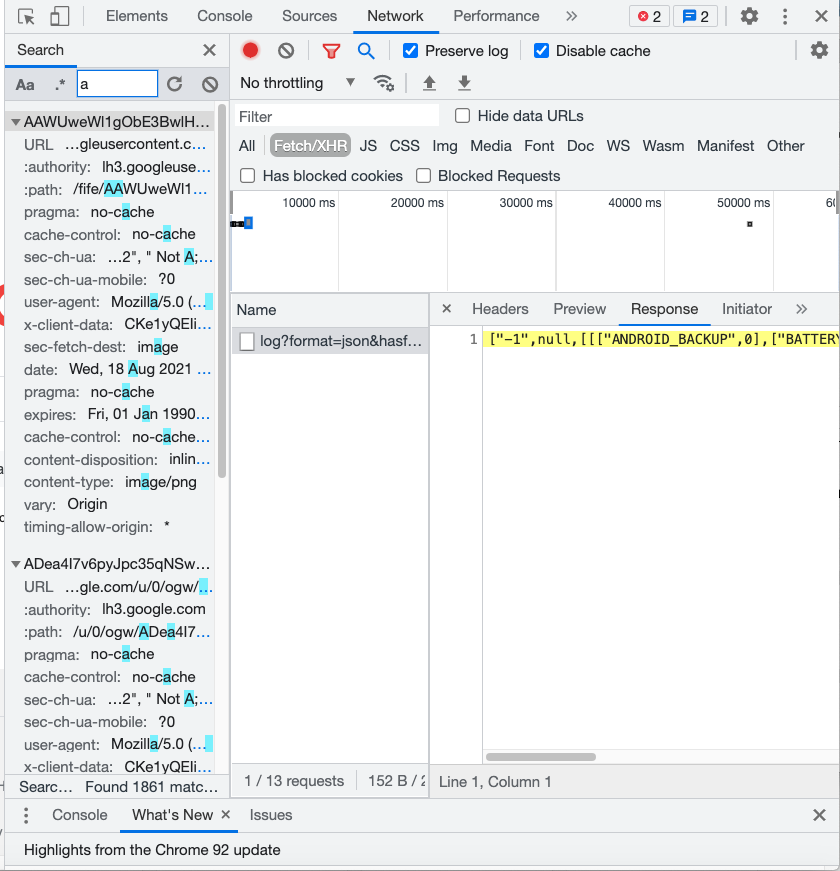840x871 pixels.
Task: Switch to the Console tab at top
Action: click(224, 16)
